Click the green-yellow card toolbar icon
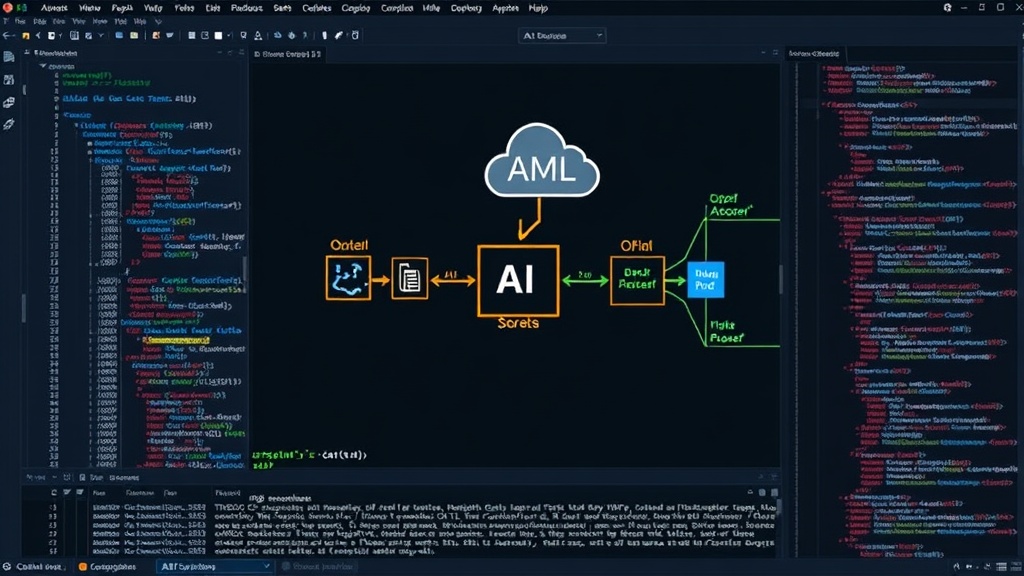Image resolution: width=1024 pixels, height=576 pixels. (x=134, y=35)
